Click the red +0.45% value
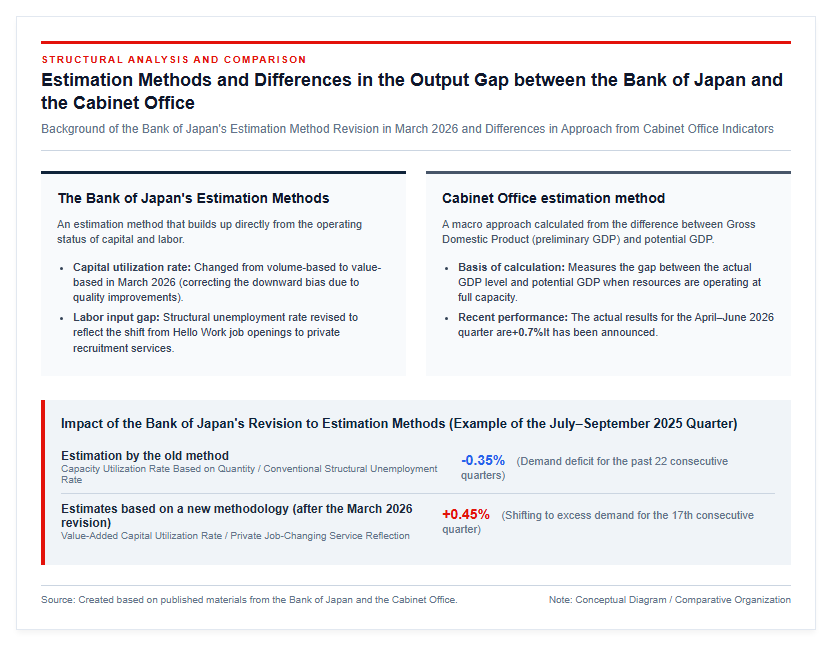This screenshot has width=832, height=648. 466,514
